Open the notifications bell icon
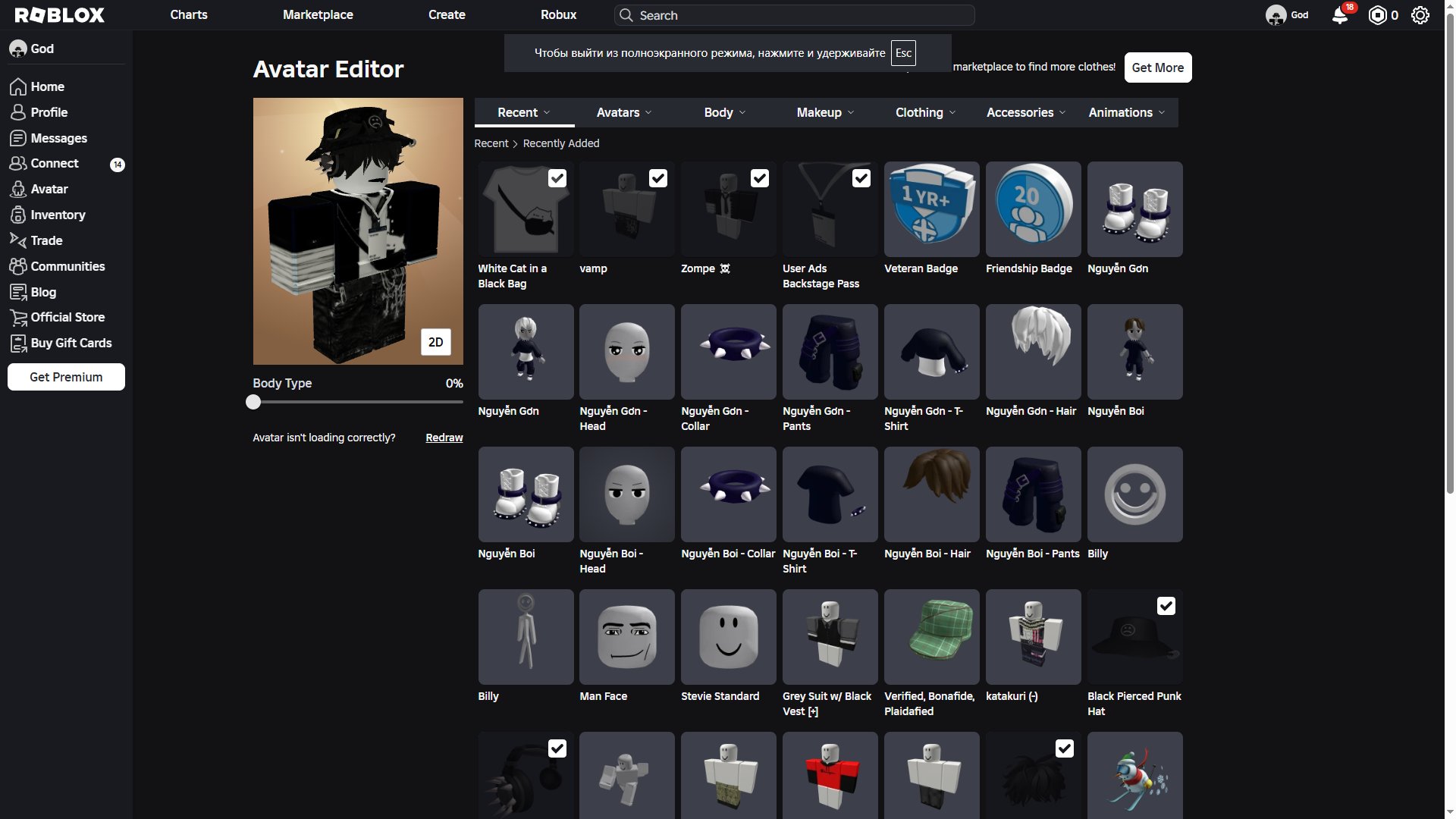Screen dimensions: 1456x819 1340,15
